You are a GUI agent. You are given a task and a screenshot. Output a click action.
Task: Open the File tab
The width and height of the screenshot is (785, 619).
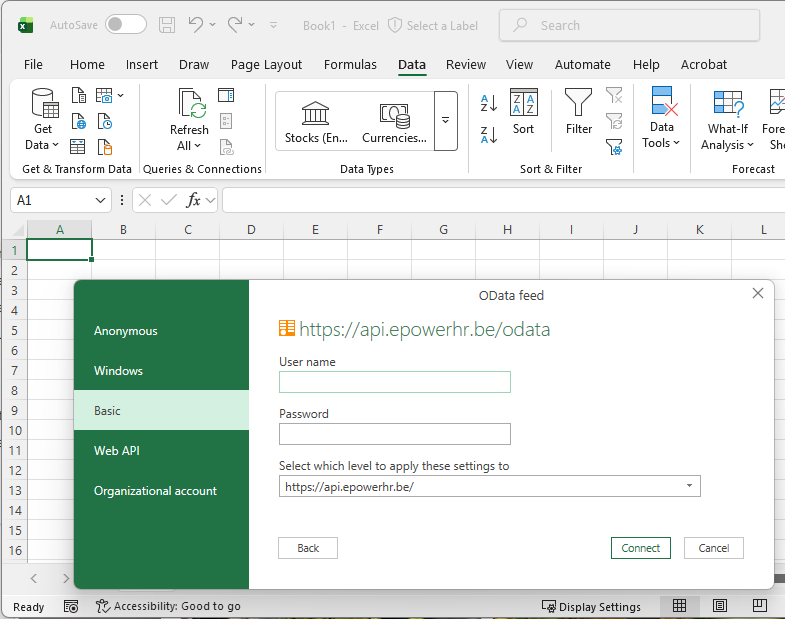pyautogui.click(x=33, y=65)
